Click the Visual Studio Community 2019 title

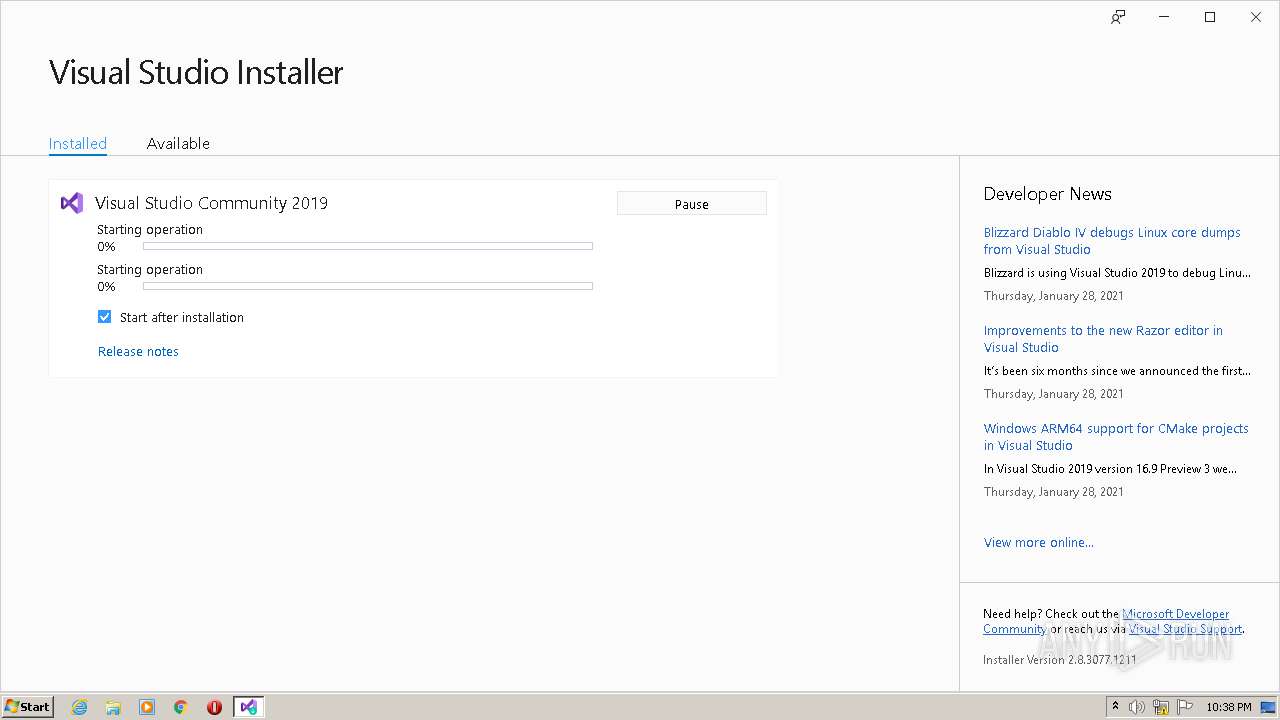[211, 203]
